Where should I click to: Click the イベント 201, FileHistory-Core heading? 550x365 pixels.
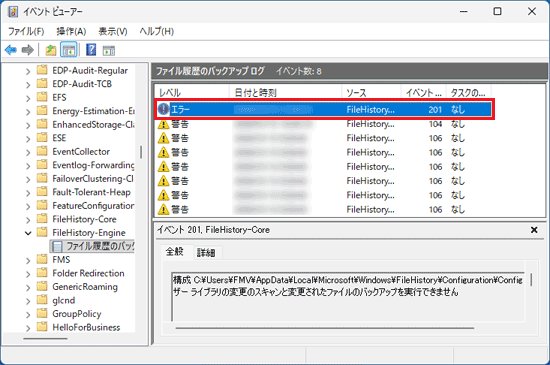[x=213, y=230]
